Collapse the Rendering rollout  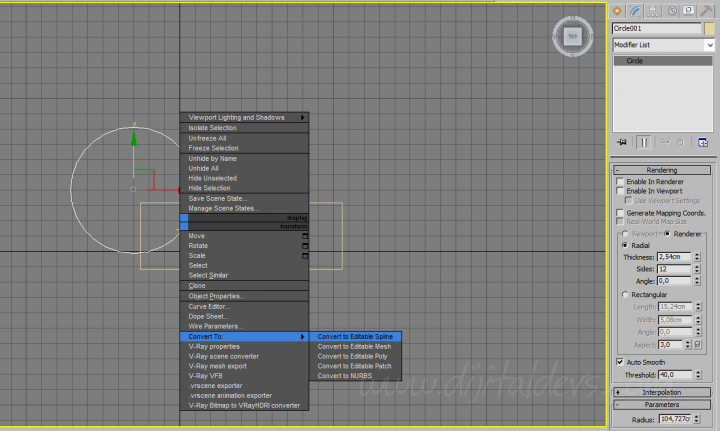[x=664, y=170]
